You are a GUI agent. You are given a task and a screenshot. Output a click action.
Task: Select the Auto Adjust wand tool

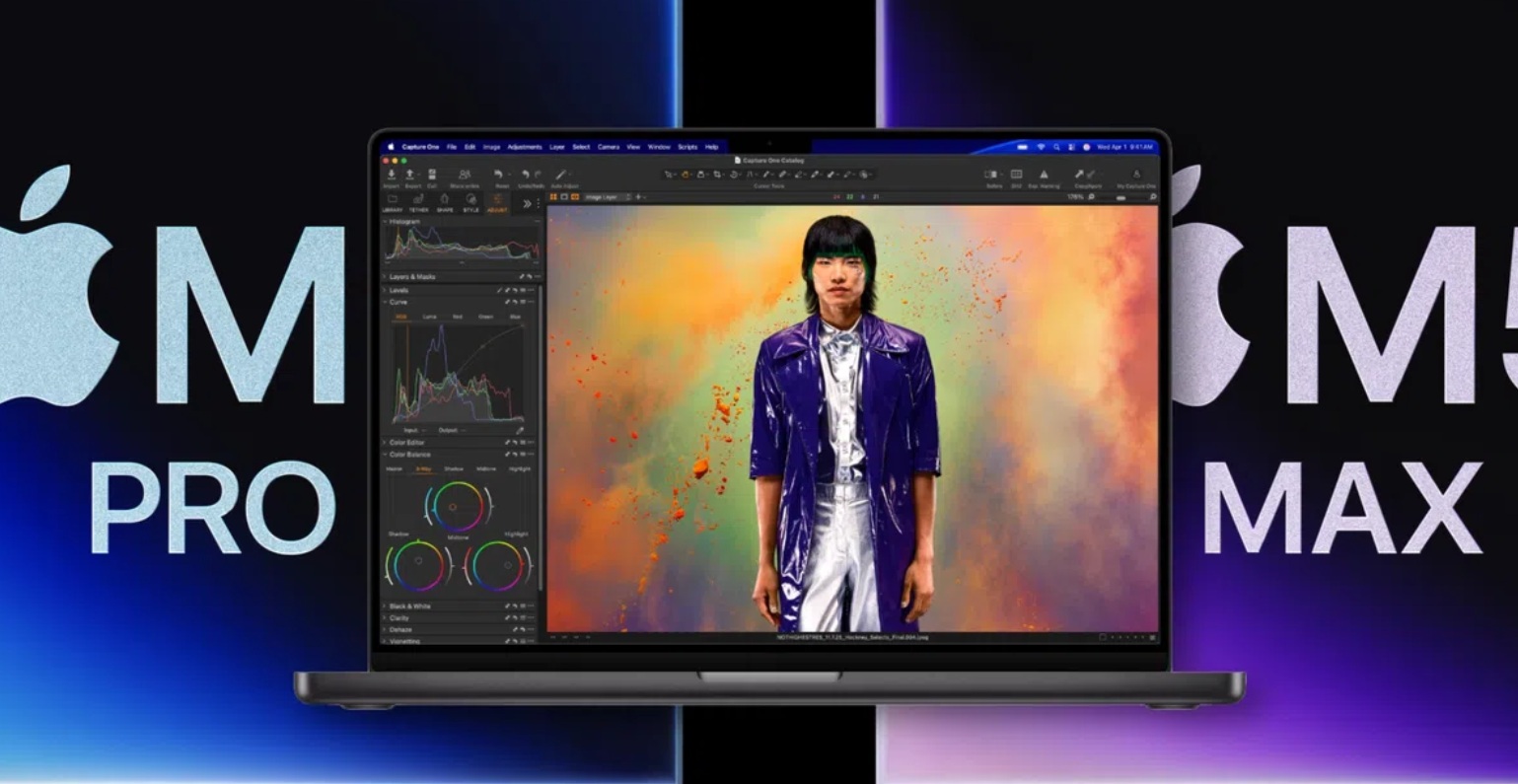tap(559, 175)
